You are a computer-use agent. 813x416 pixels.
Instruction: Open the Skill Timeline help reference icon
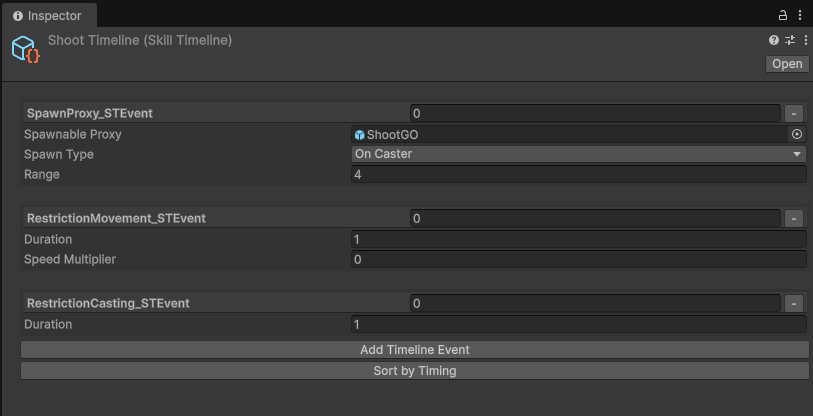(774, 40)
